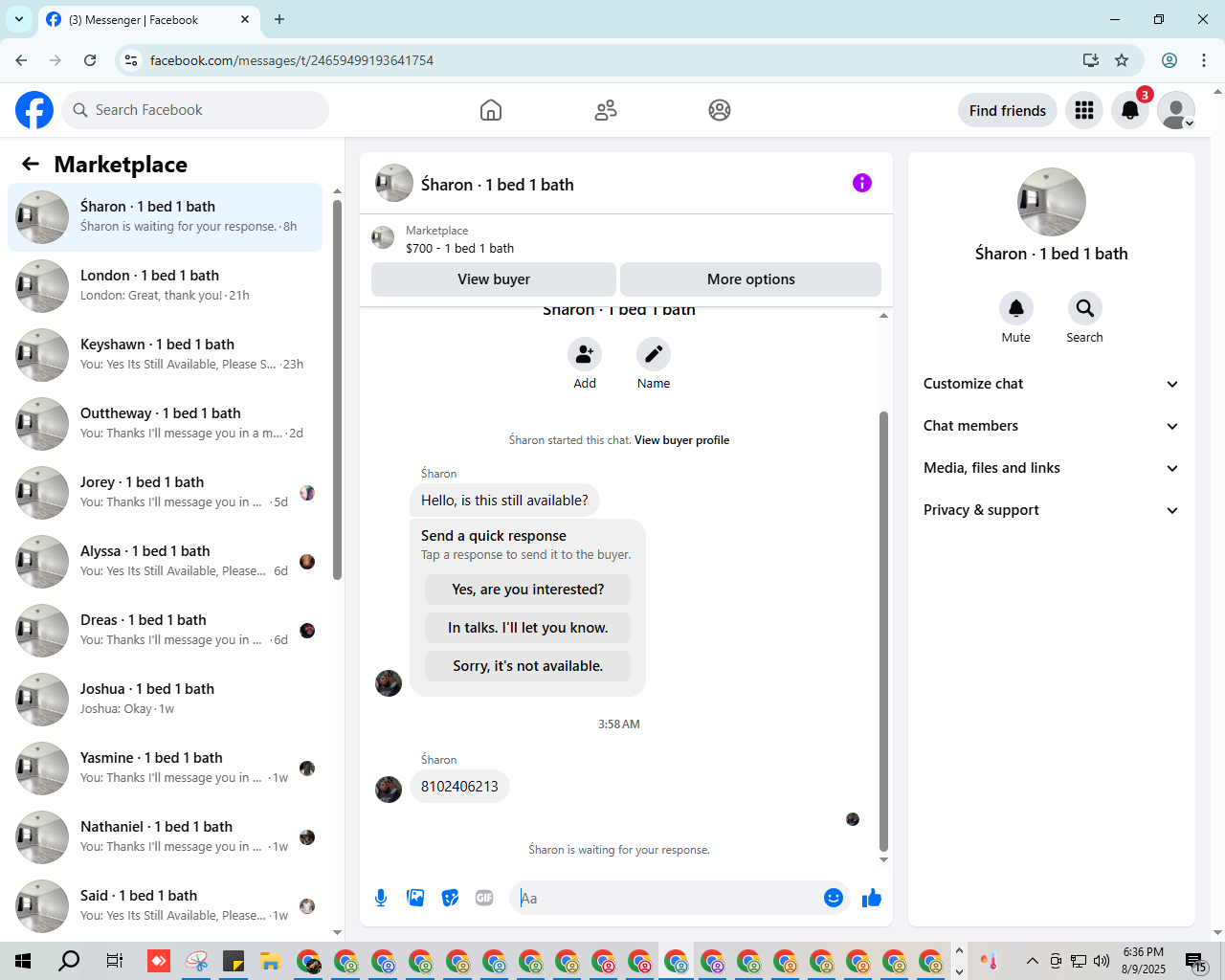Open a new browser tab
Screen dimensions: 1225x980
coord(279,19)
